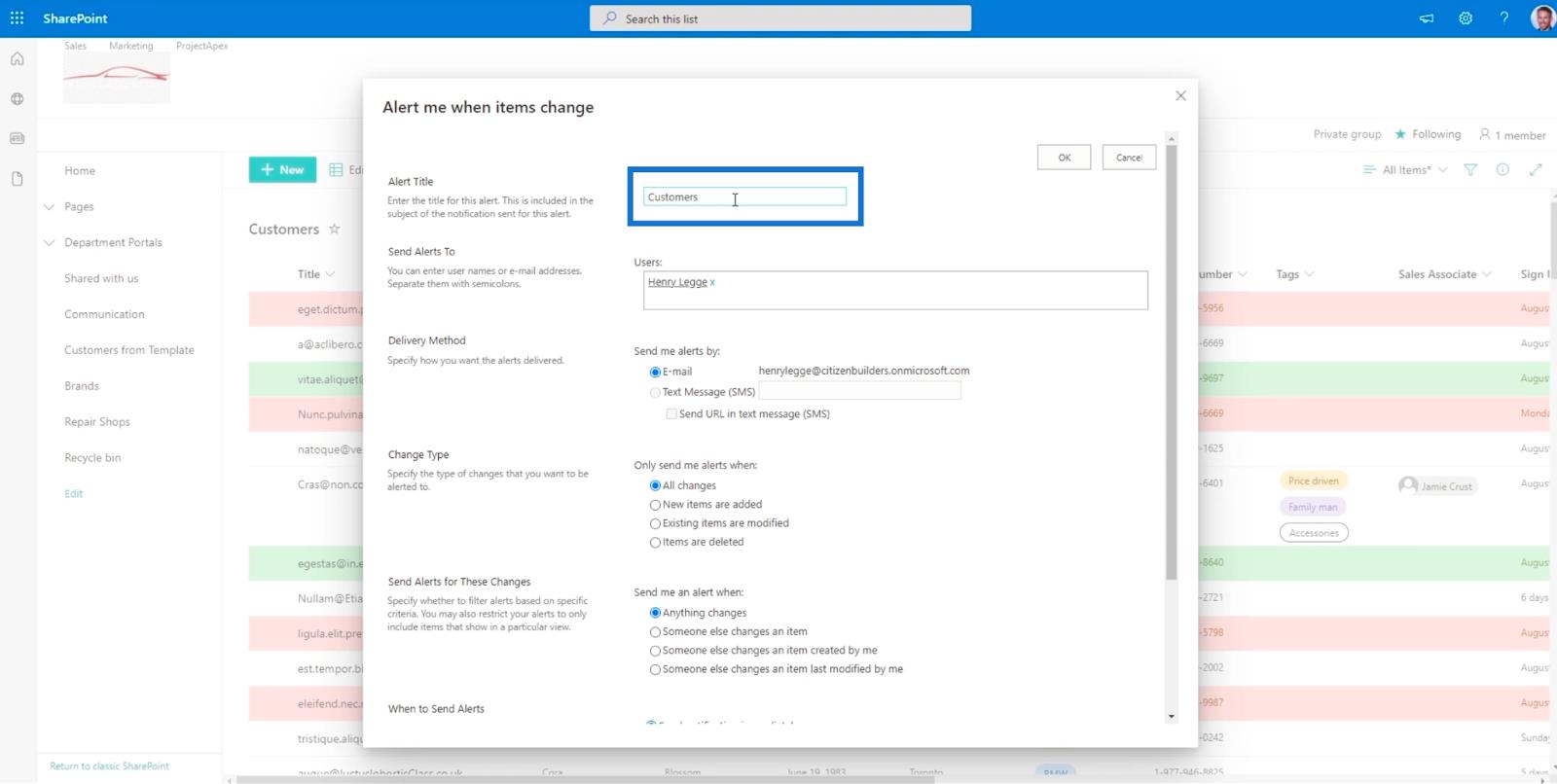Screen dimensions: 1557x784
Task: Open Shared with us navigation item
Action: coord(101,278)
